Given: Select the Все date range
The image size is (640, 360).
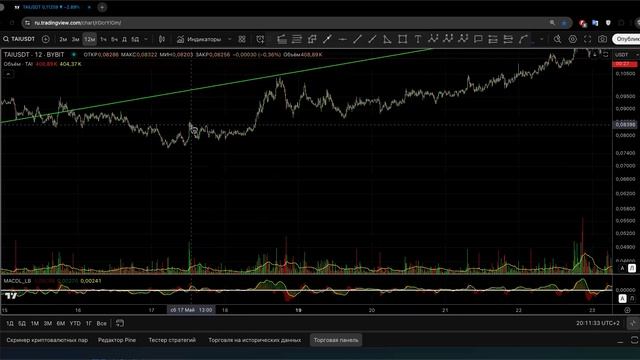Looking at the screenshot, I should pos(101,323).
